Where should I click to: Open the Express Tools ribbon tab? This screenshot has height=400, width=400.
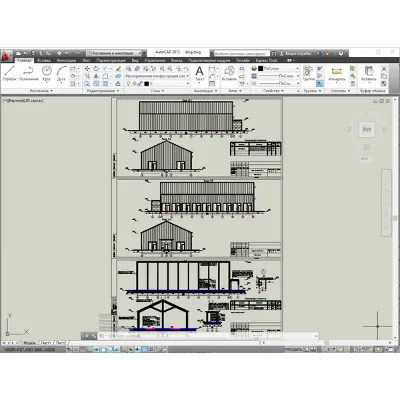(x=266, y=60)
